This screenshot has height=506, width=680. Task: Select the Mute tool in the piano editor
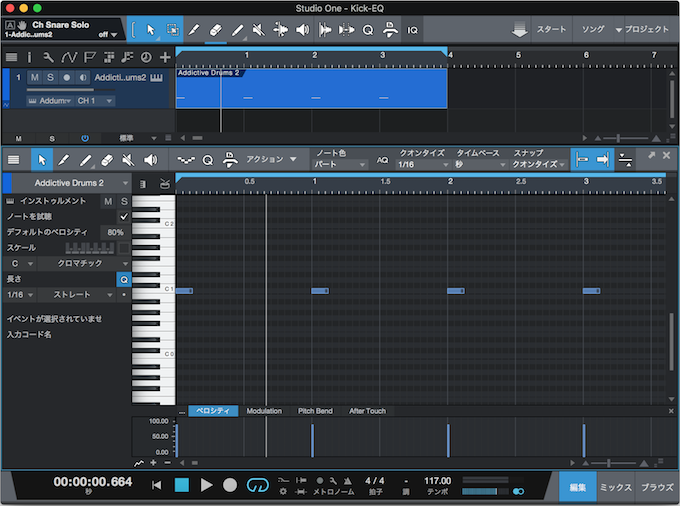(x=128, y=160)
